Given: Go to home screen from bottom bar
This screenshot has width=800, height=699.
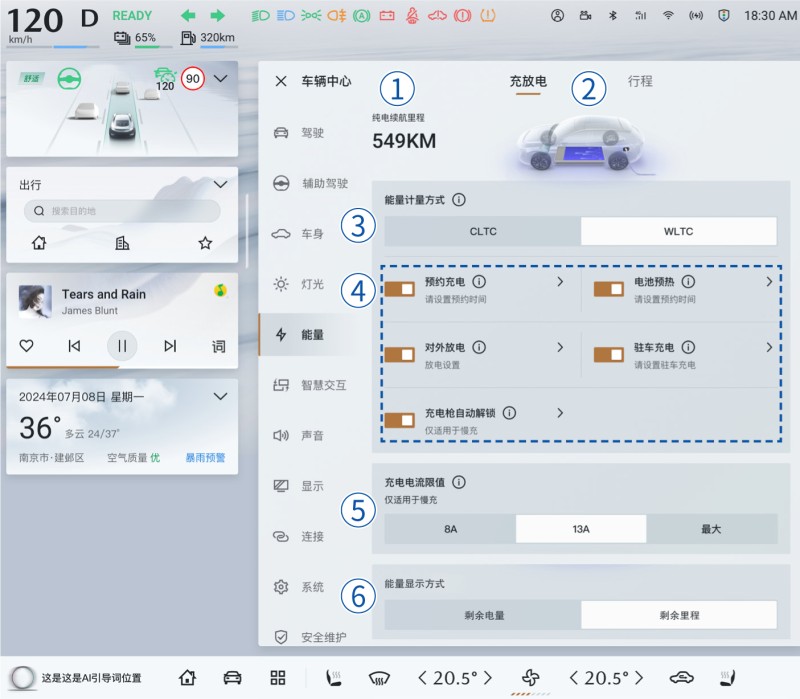Looking at the screenshot, I should [x=187, y=678].
